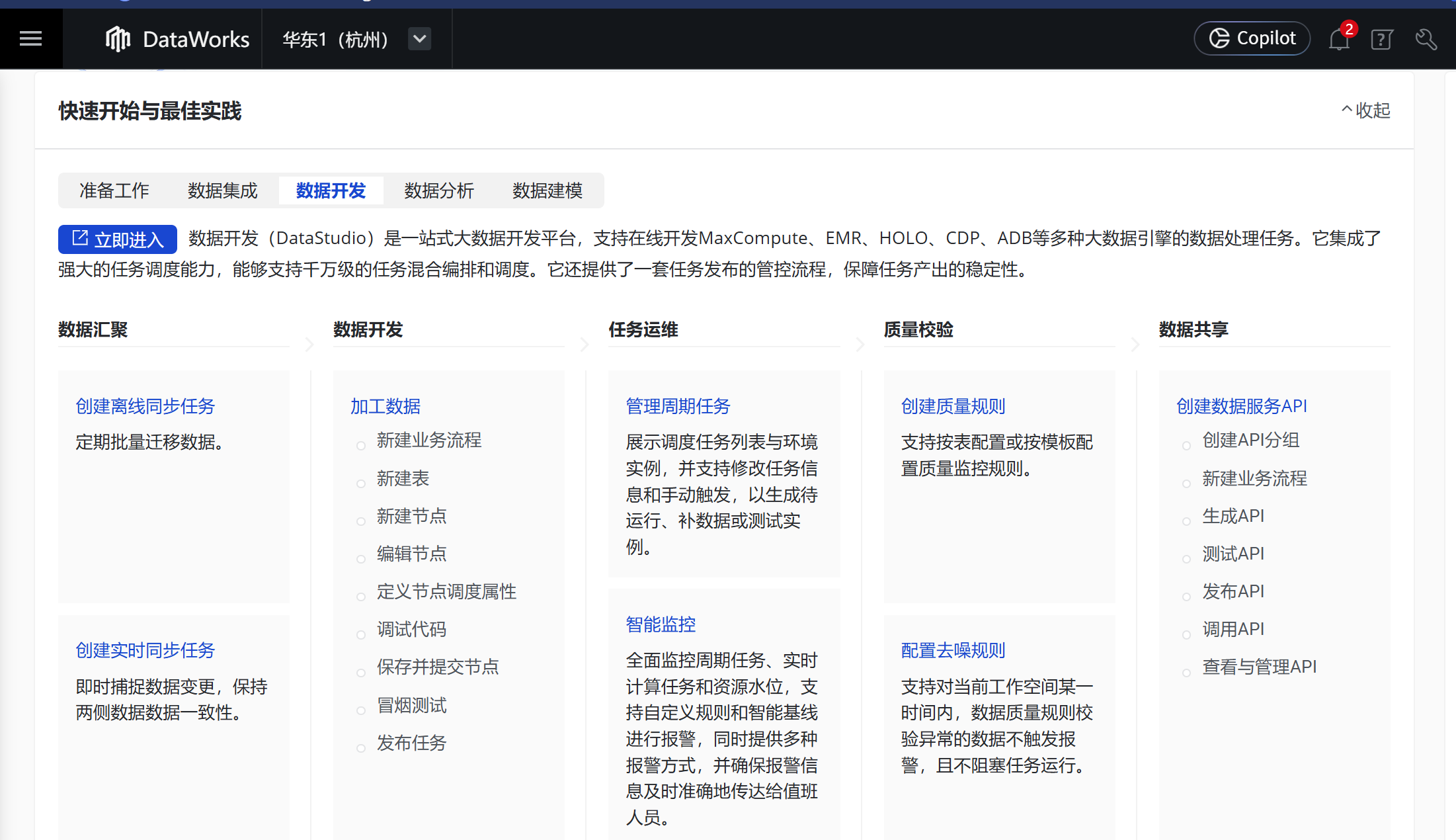1456x840 pixels.
Task: Open 创建离线同步任务 link
Action: tap(145, 406)
